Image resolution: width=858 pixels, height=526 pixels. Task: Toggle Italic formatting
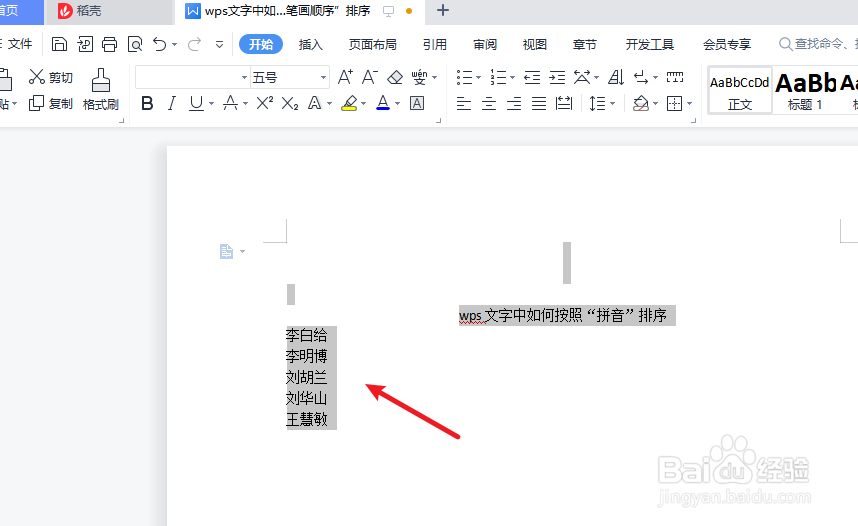point(172,103)
